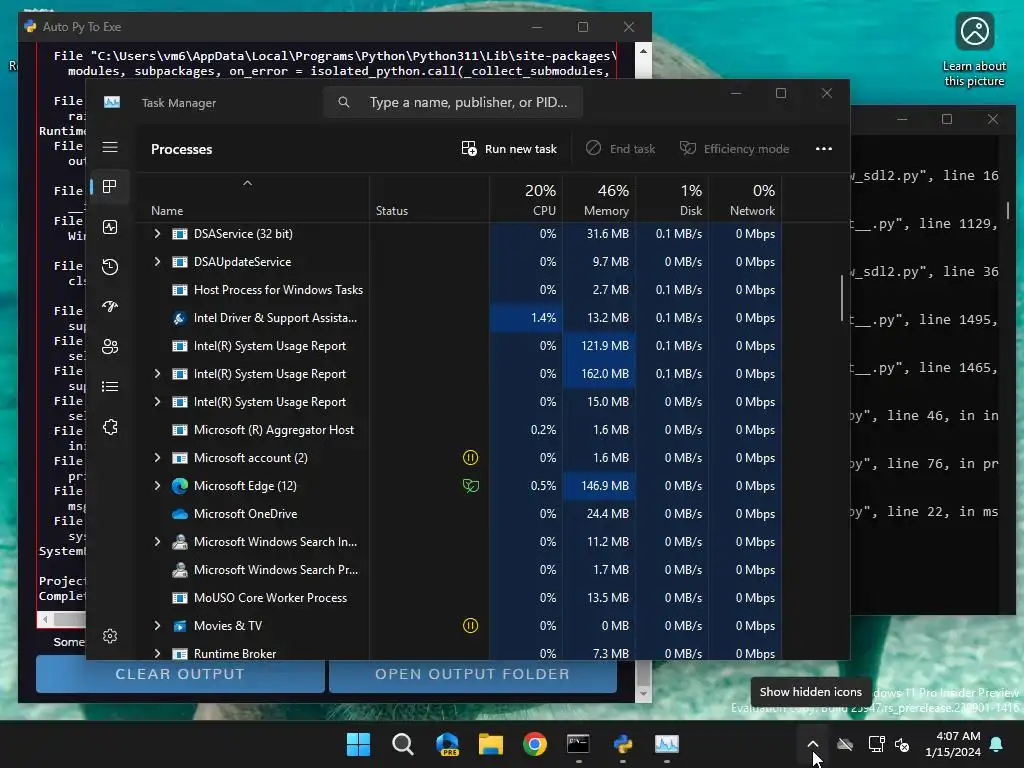Click the Auto Py To Exe output scroll-up arrow
This screenshot has height=768, width=1024.
pyautogui.click(x=643, y=51)
